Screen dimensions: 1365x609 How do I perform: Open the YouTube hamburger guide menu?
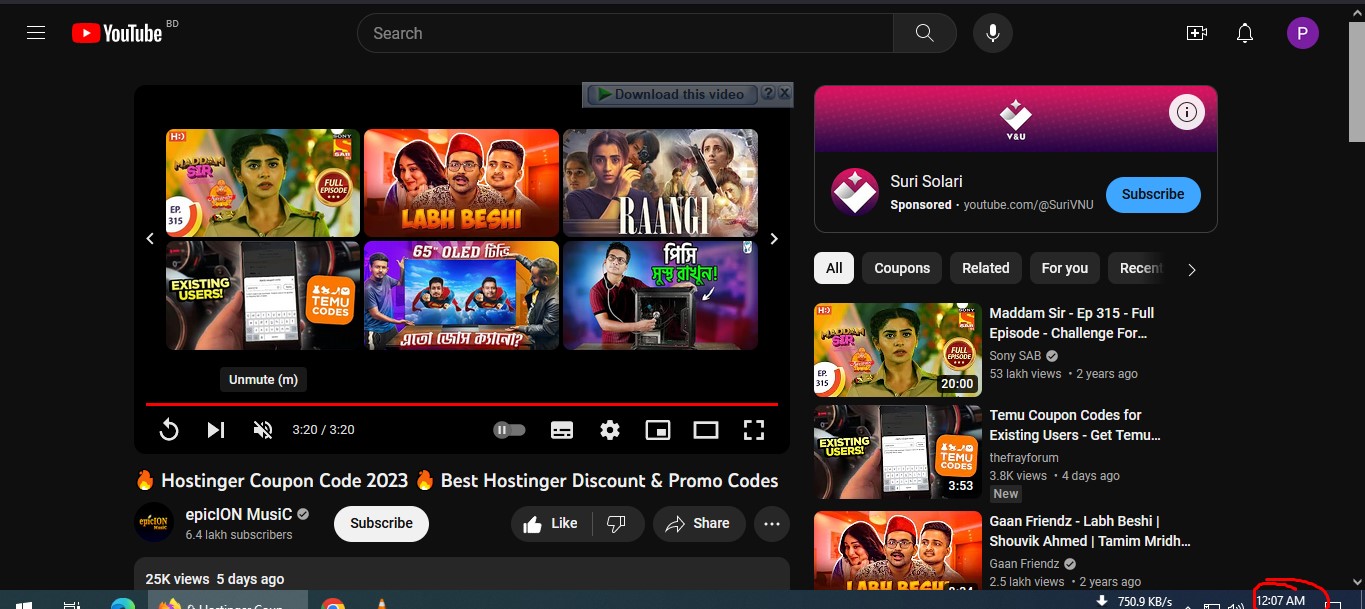point(36,33)
